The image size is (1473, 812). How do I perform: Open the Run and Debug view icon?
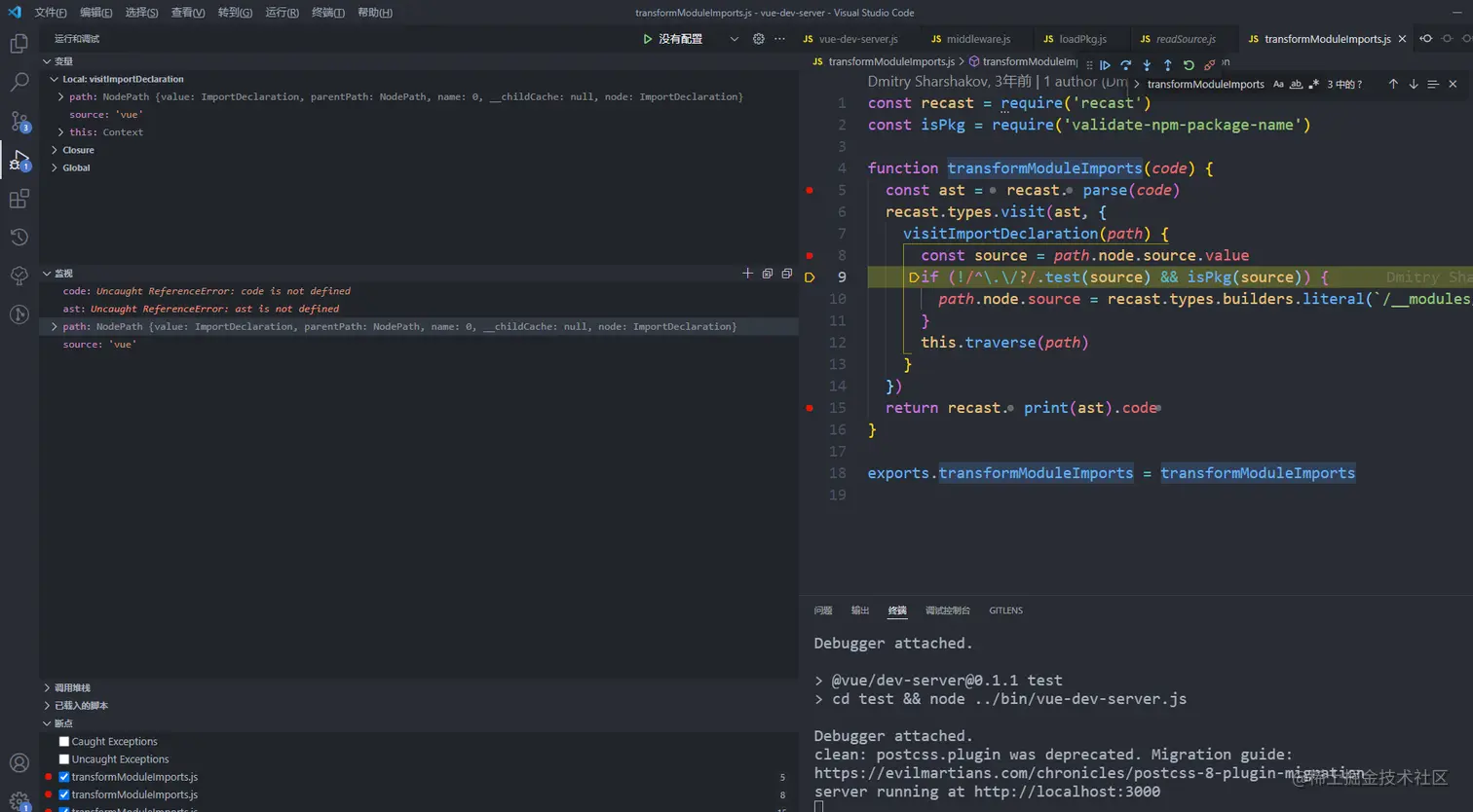click(x=19, y=161)
